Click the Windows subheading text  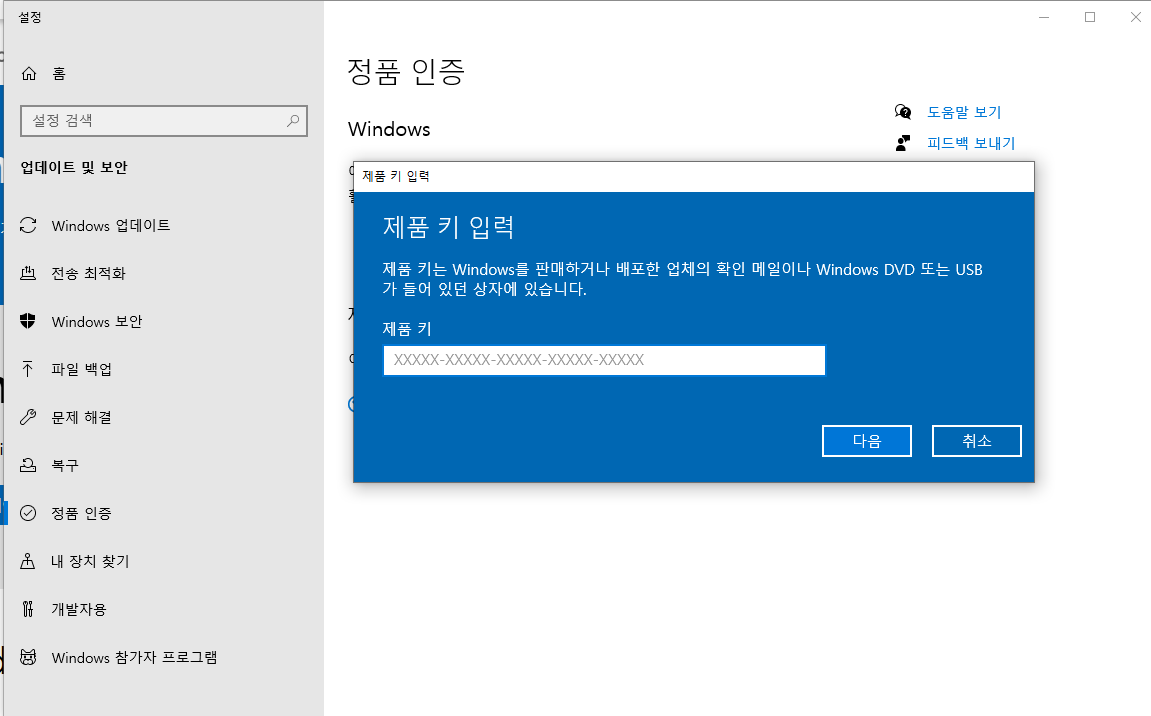(389, 129)
